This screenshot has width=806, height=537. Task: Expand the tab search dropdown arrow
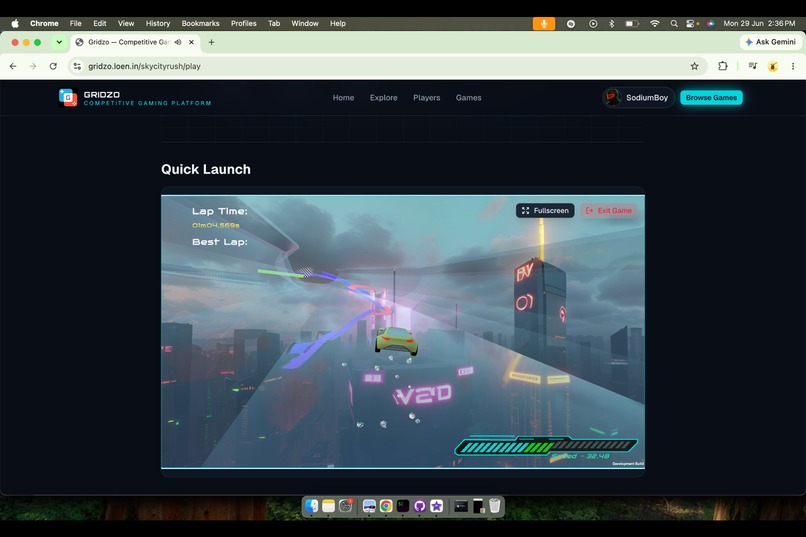[59, 42]
